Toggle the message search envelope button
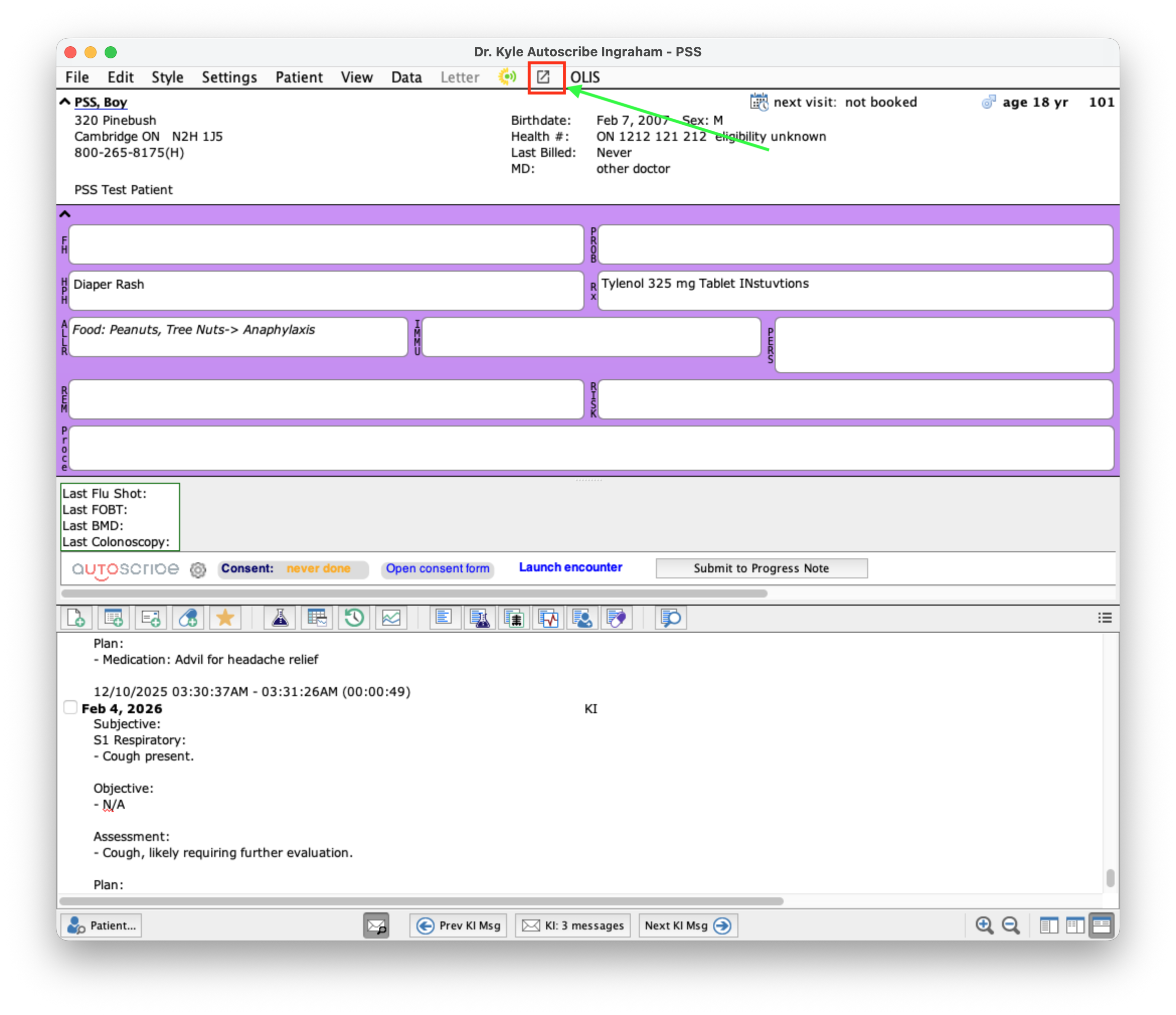 tap(376, 925)
